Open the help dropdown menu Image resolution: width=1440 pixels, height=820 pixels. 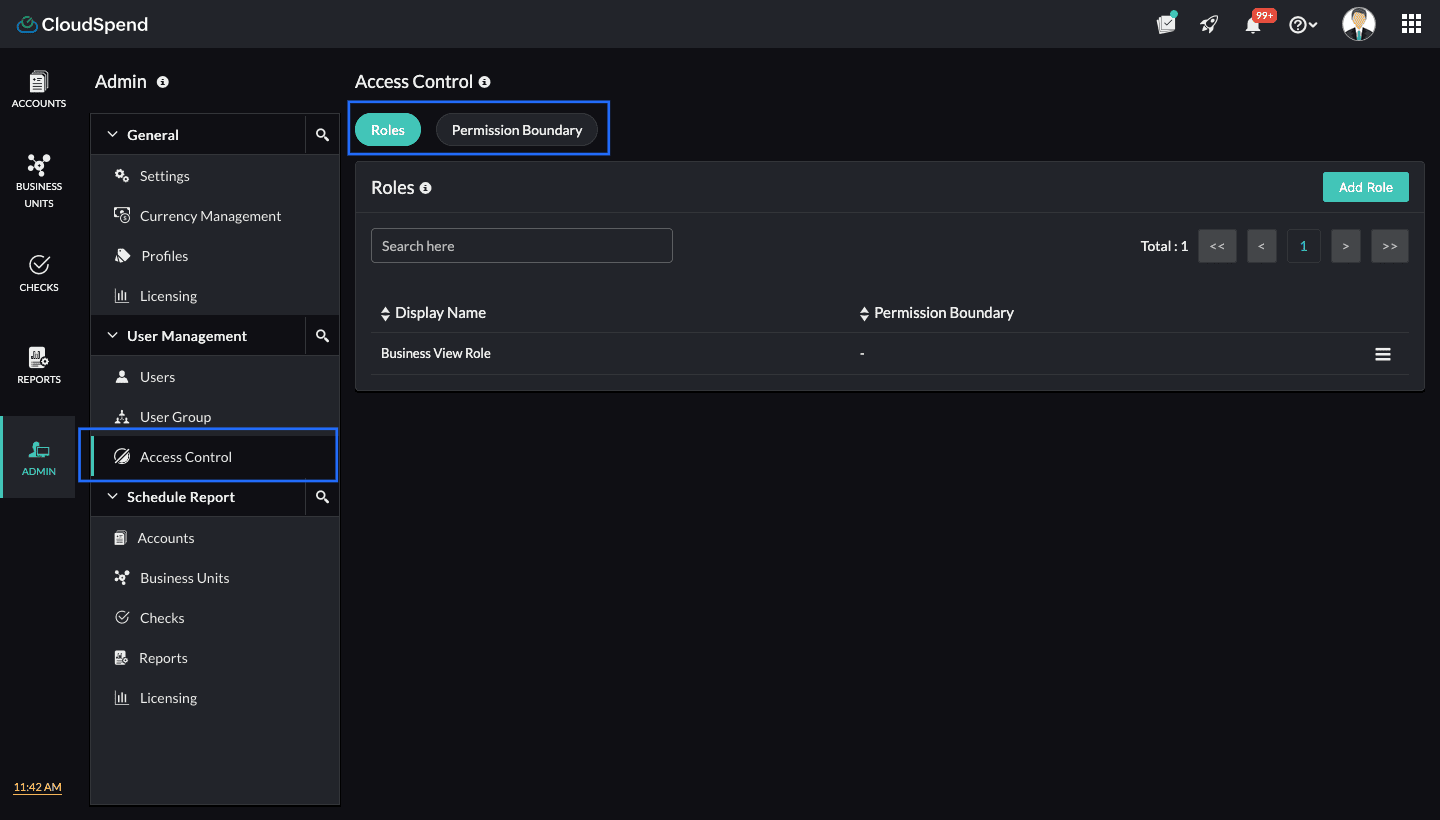pyautogui.click(x=1303, y=25)
